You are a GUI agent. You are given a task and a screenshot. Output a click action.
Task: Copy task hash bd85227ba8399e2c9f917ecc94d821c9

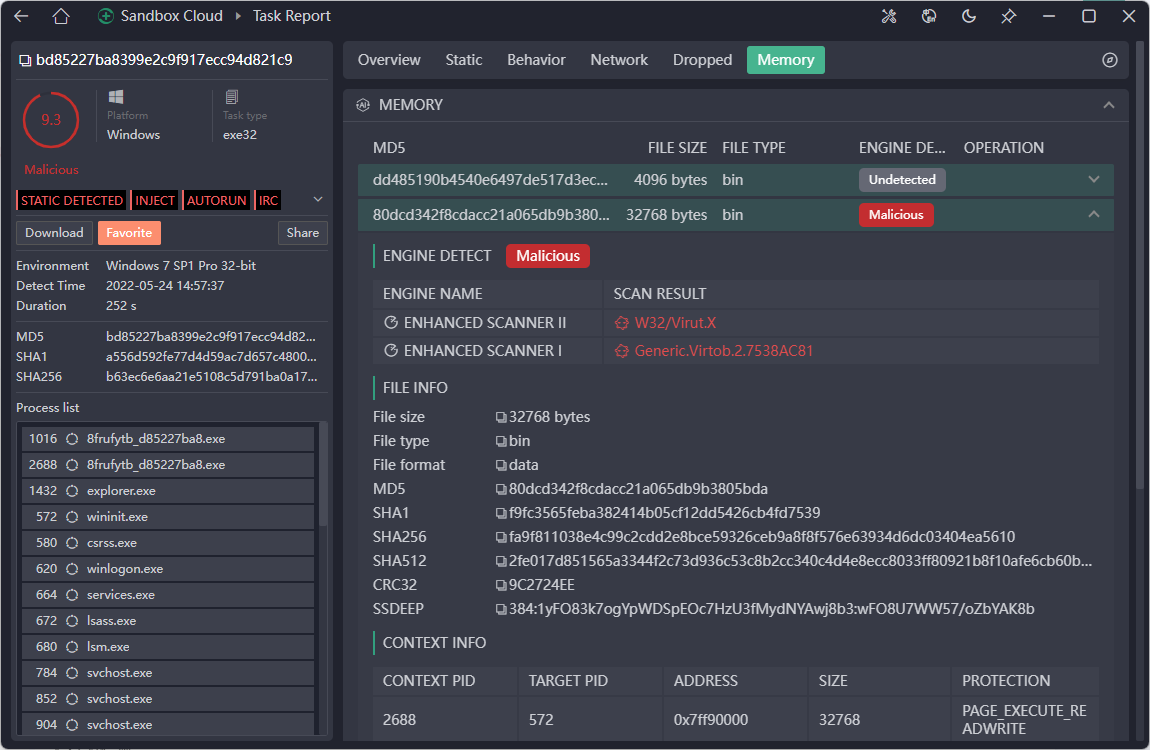pyautogui.click(x=25, y=60)
